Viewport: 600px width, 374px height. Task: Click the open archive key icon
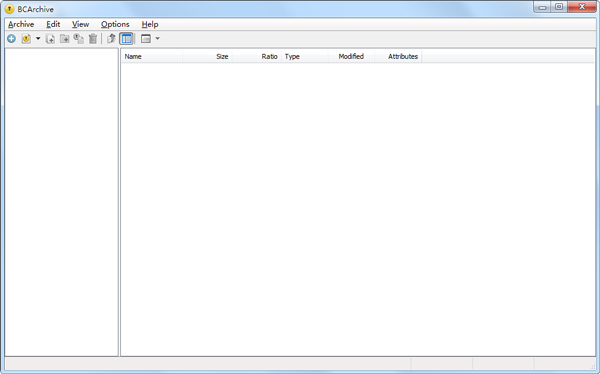[x=26, y=39]
